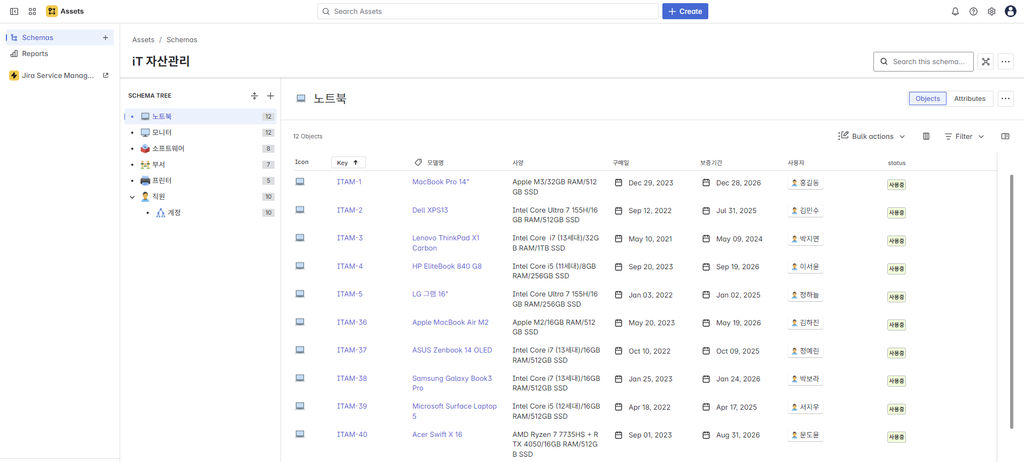This screenshot has width=1024, height=462.
Task: Open Jira Service Management sidebar item
Action: coord(59,75)
